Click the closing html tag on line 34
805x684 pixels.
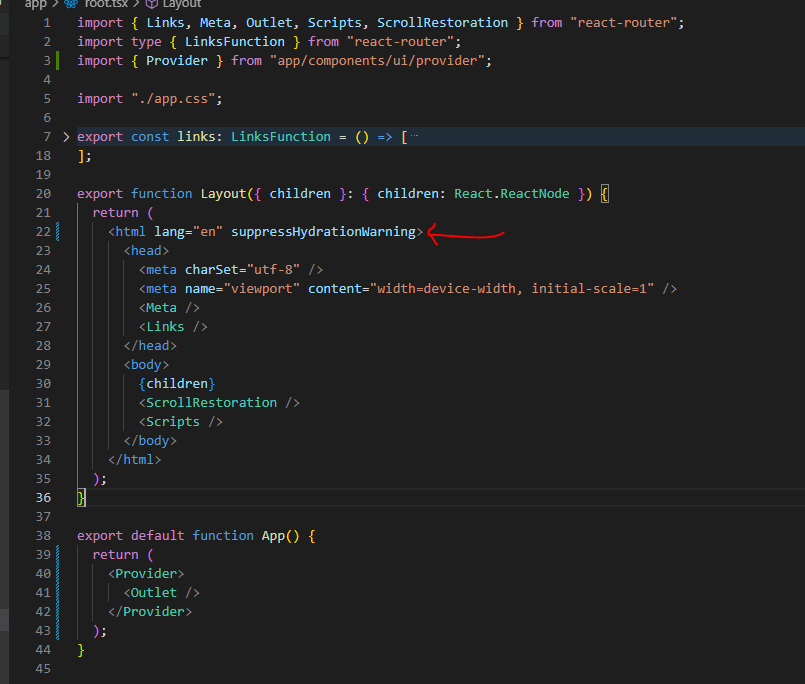[135, 460]
